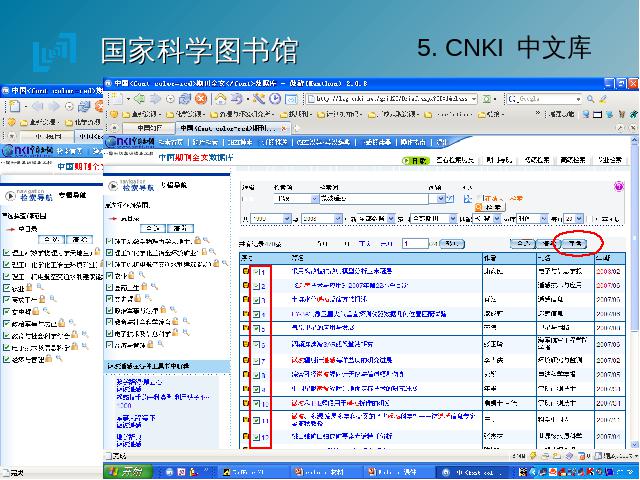Click 清除 button in front navigation panel
Viewport: 640px width, 480px height.
click(x=180, y=228)
